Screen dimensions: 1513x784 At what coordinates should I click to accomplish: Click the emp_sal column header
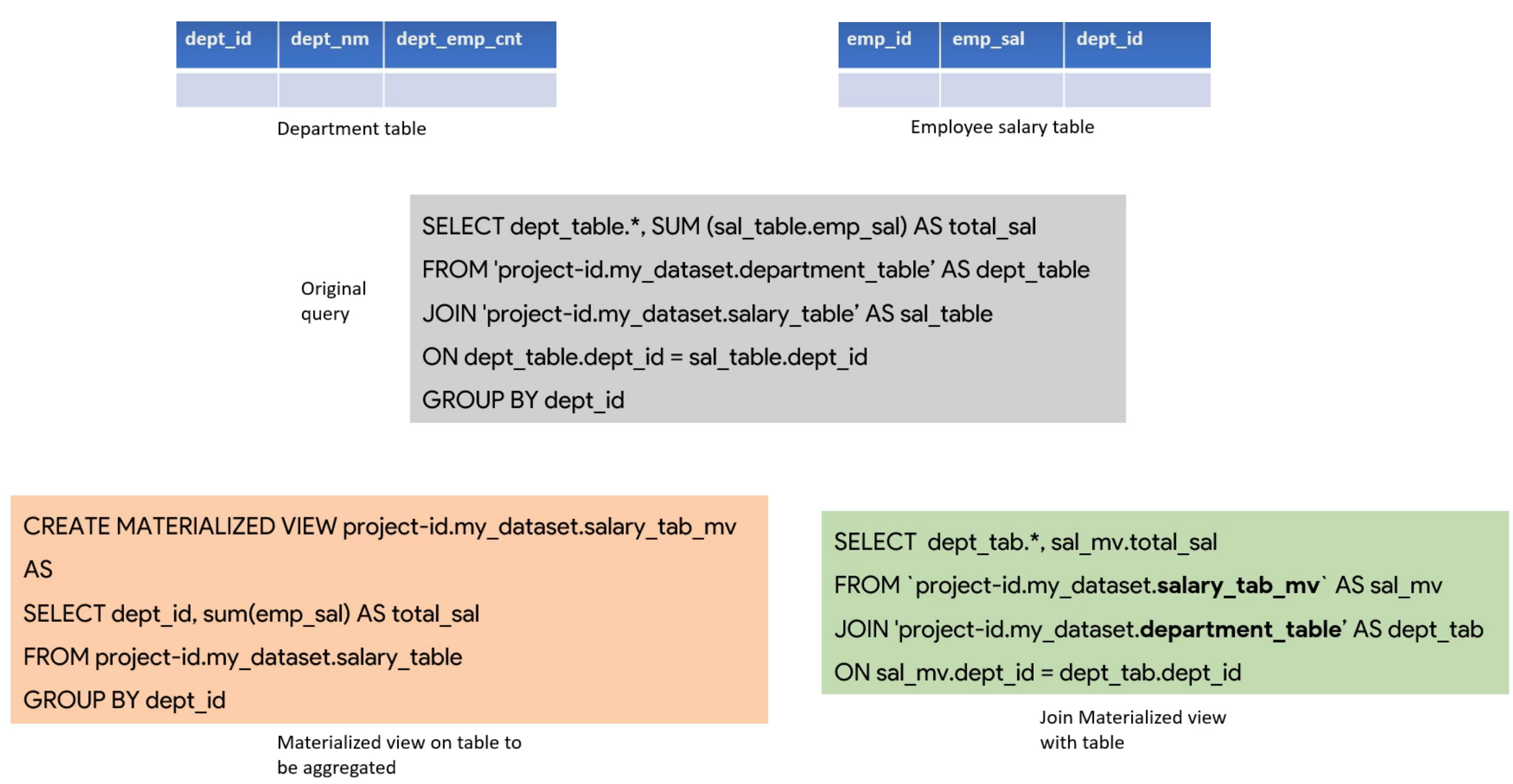click(x=1001, y=44)
